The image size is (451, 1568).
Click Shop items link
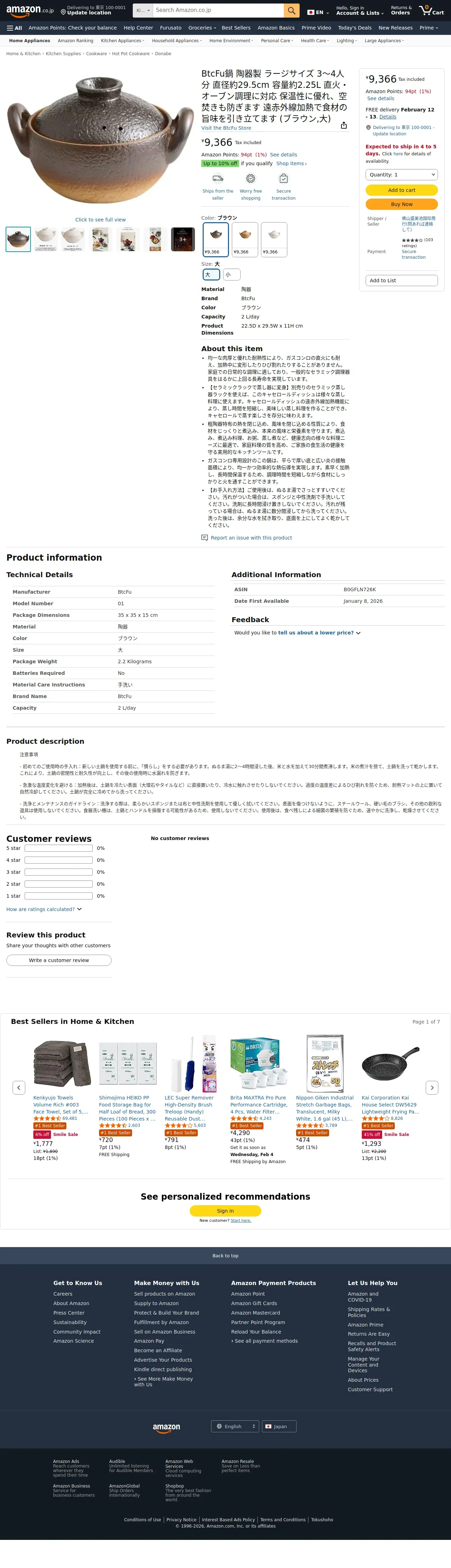click(x=292, y=164)
